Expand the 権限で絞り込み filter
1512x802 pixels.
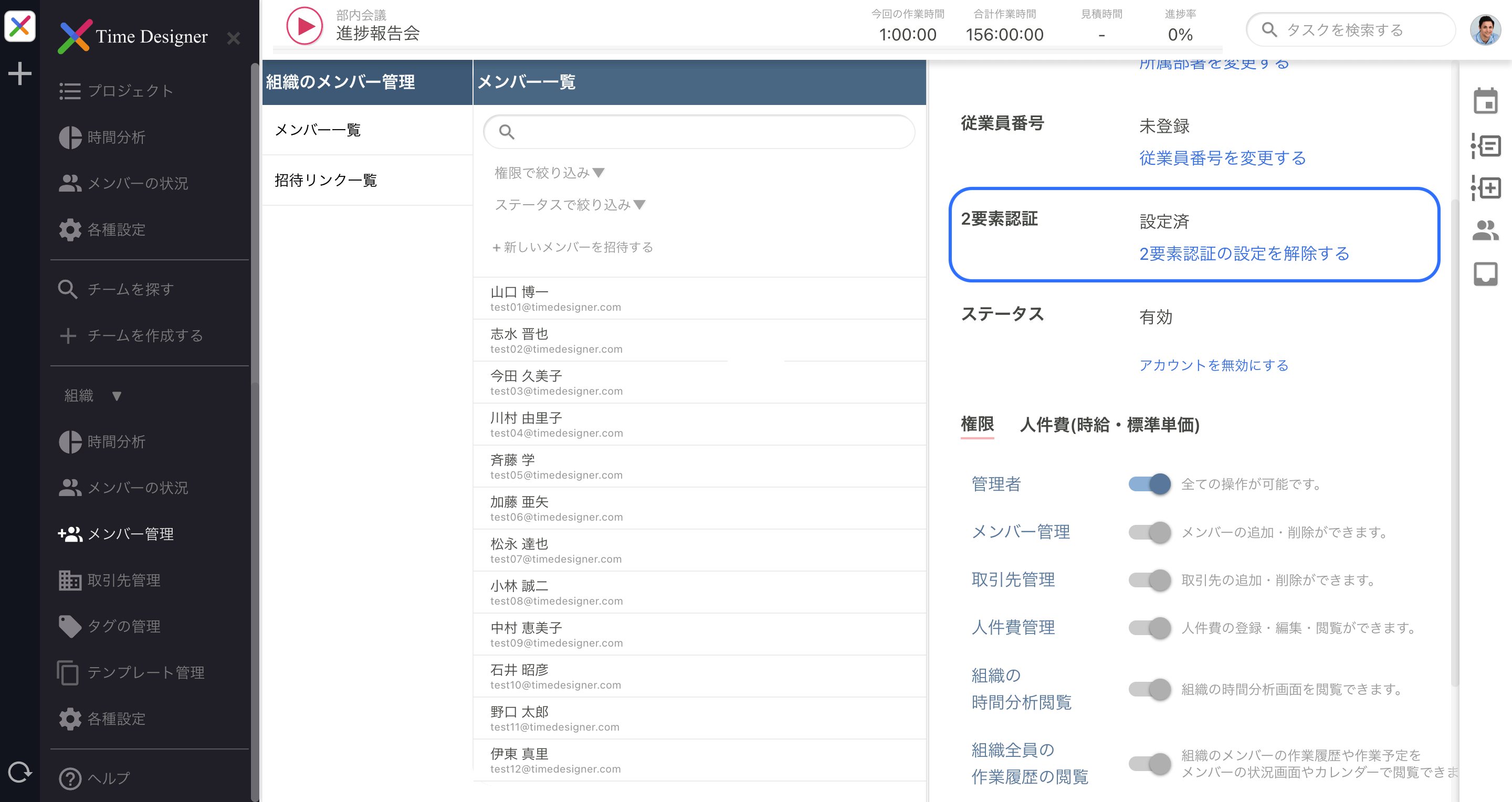[x=549, y=173]
